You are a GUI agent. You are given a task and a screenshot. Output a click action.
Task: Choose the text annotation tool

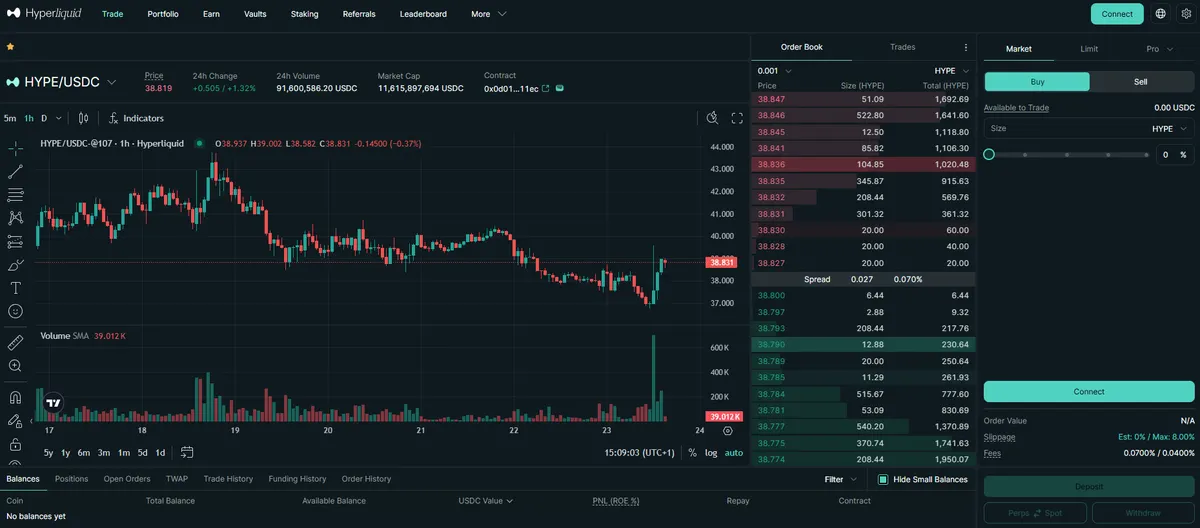point(15,288)
